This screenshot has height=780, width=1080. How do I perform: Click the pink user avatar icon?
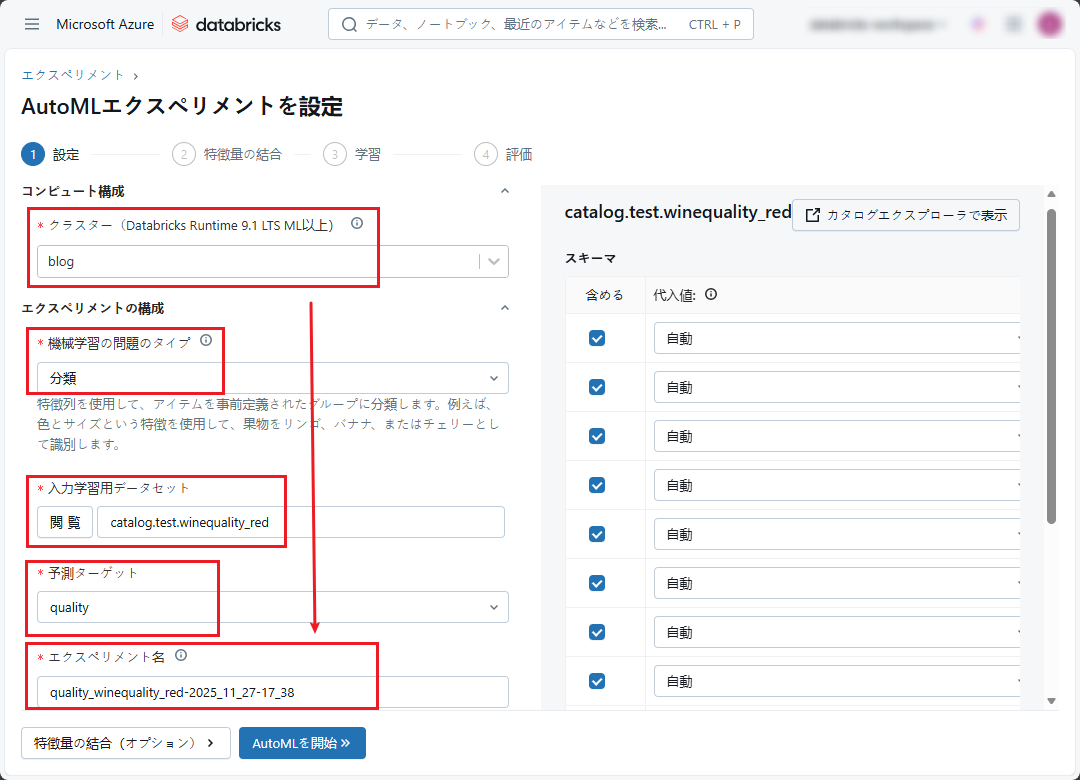click(x=1049, y=24)
